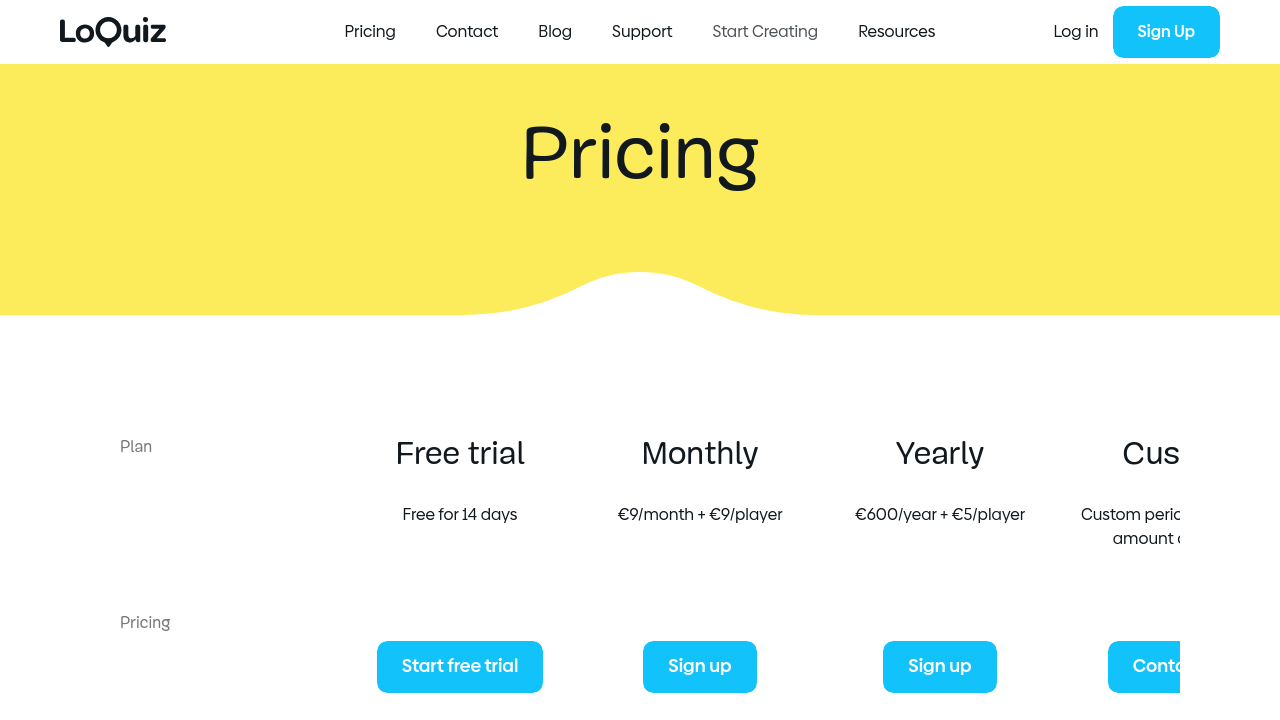The width and height of the screenshot is (1280, 720).
Task: Sign up for the Monthly plan
Action: click(700, 667)
